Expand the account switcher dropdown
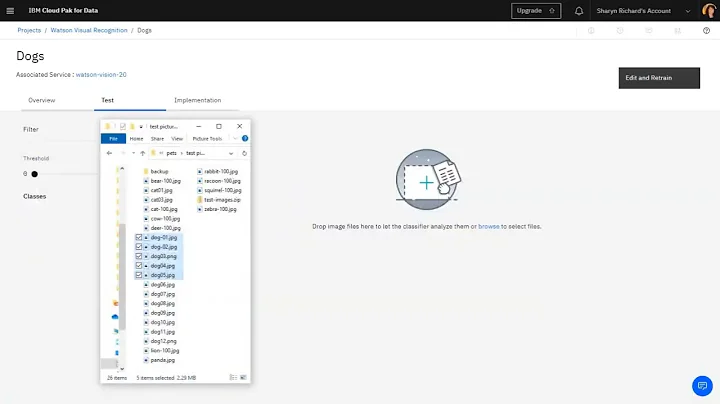Screen dimensions: 720x404 (688, 11)
